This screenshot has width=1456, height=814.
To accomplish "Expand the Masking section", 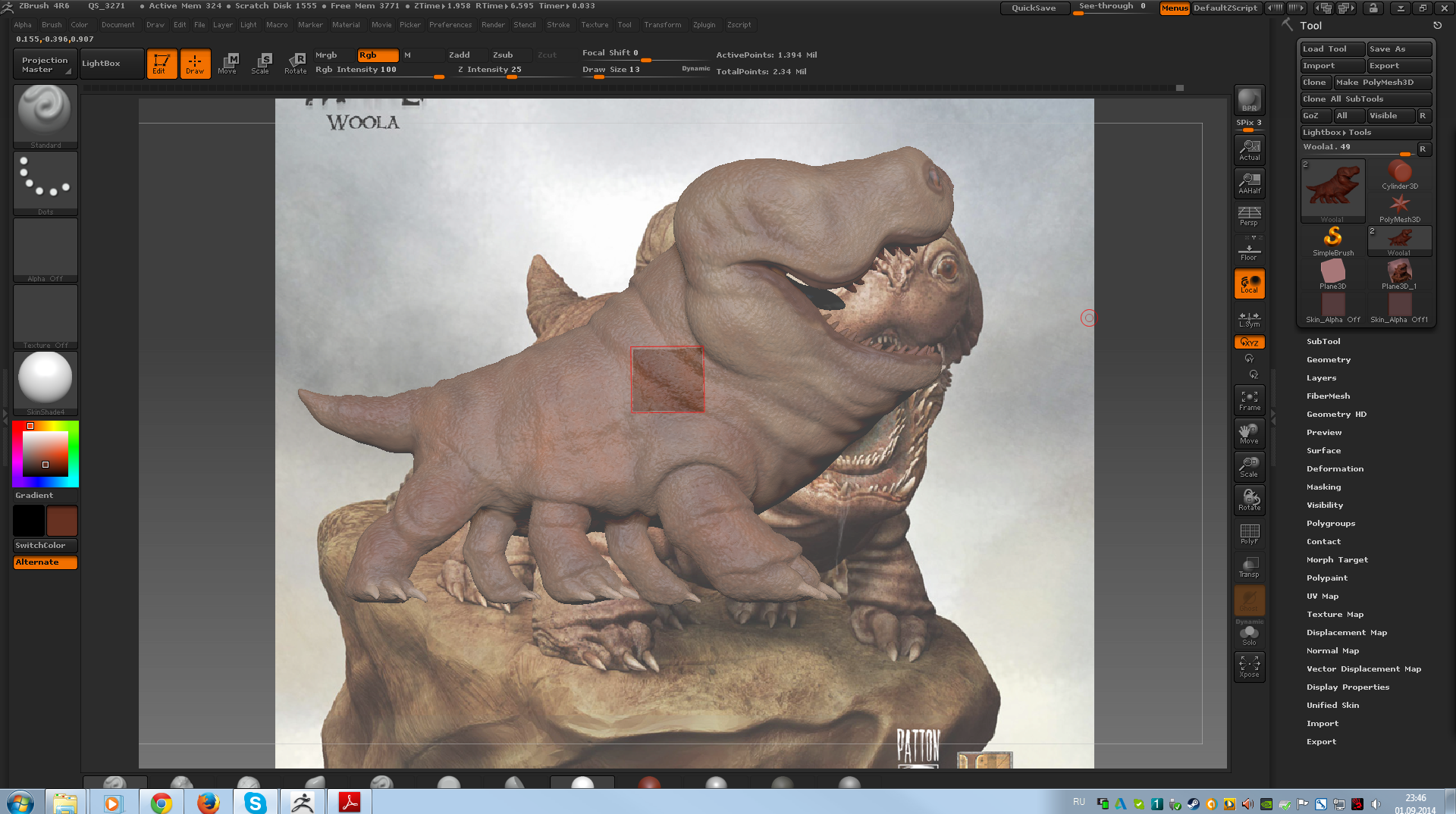I will 1324,487.
